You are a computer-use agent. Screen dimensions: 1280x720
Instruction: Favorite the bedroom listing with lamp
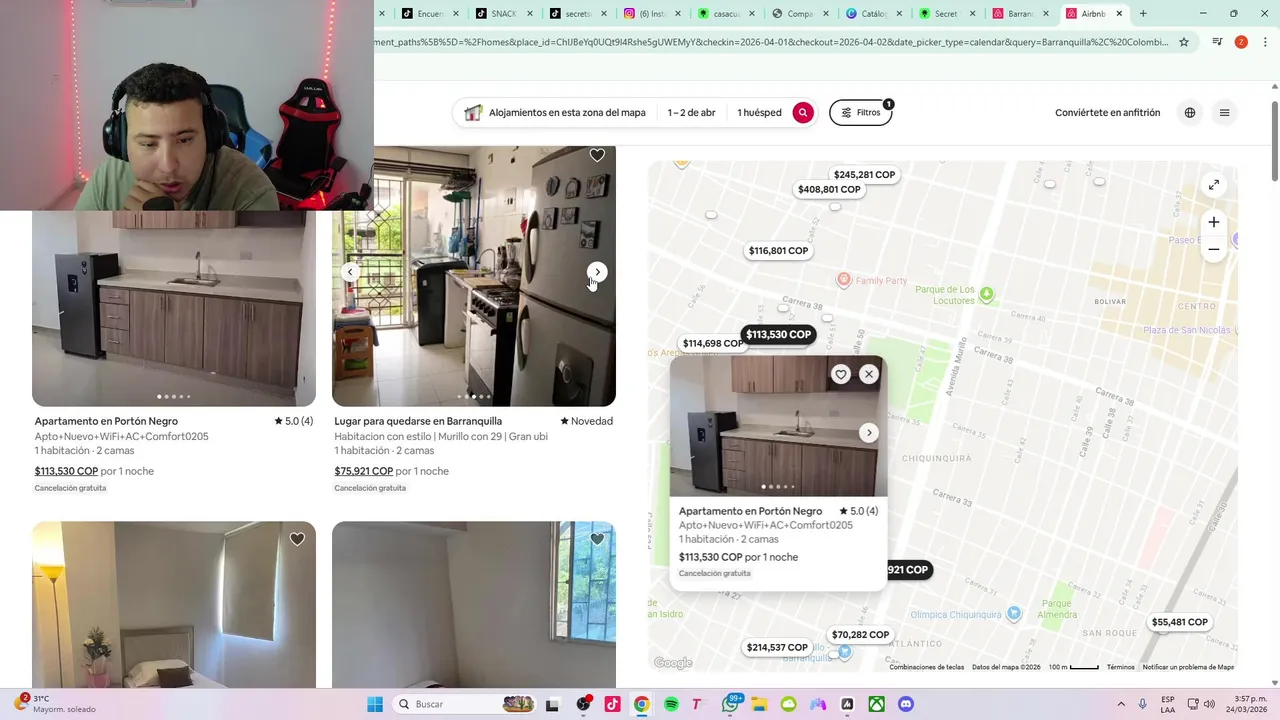(x=297, y=539)
